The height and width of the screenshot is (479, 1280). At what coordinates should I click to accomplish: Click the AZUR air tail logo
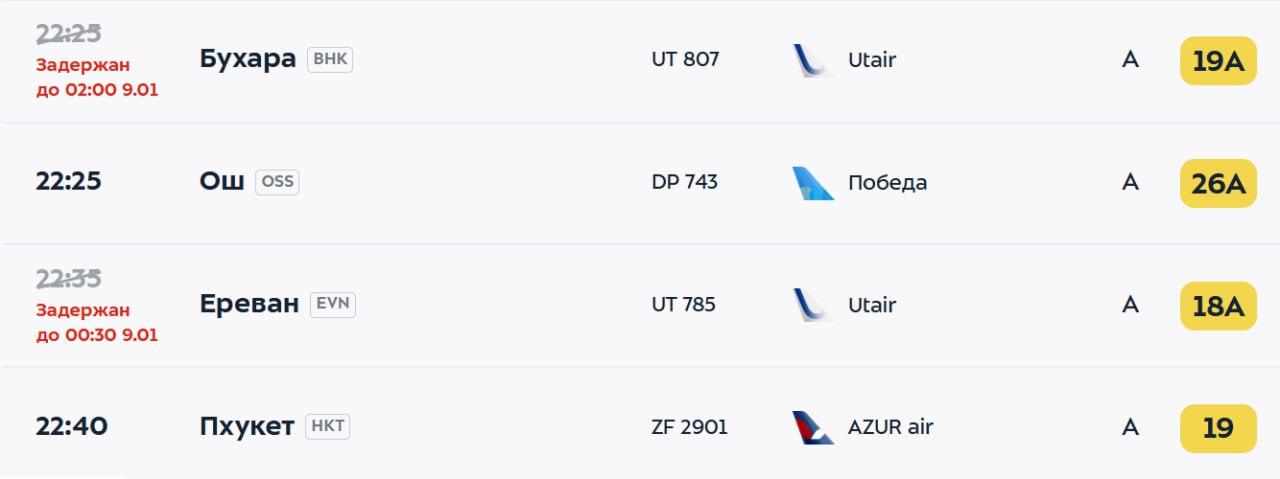pos(812,427)
